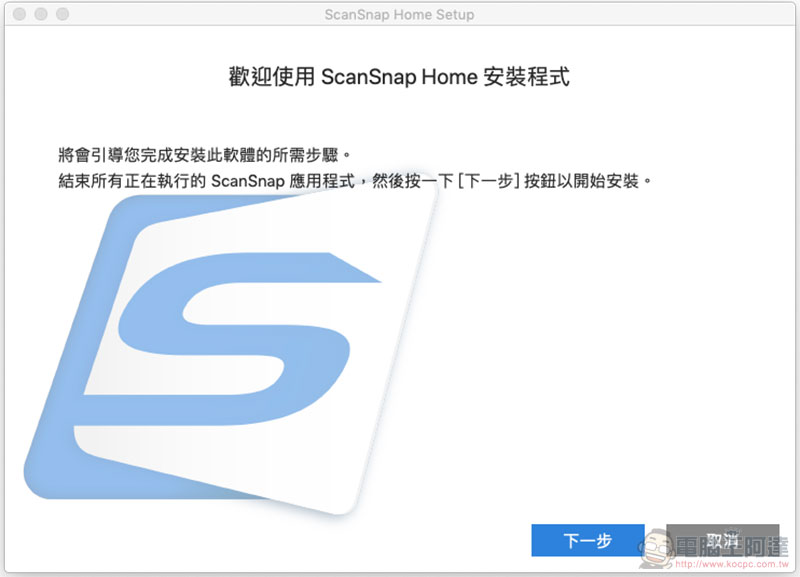Click the minimize window button
The height and width of the screenshot is (577, 800).
click(41, 14)
